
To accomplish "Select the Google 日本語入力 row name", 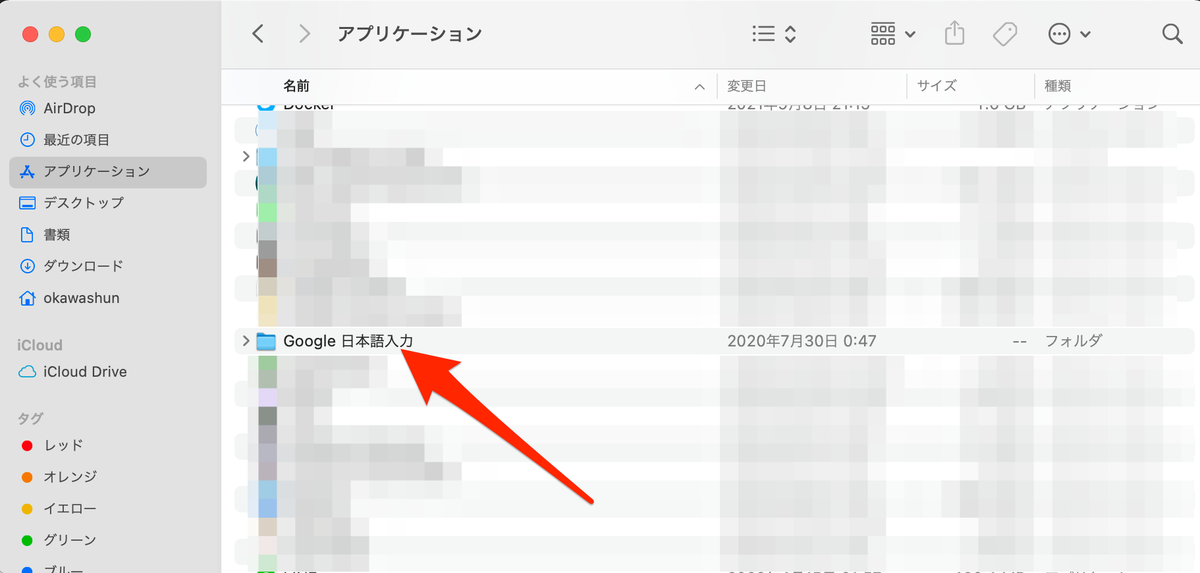I will tap(348, 341).
